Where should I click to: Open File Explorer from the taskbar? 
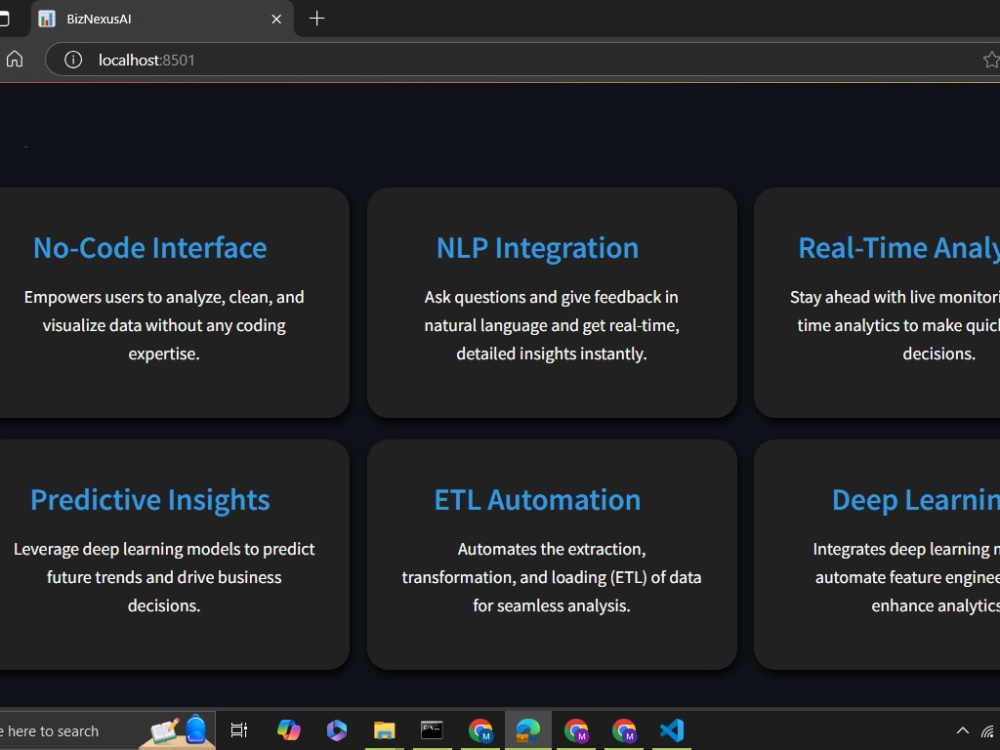(384, 730)
